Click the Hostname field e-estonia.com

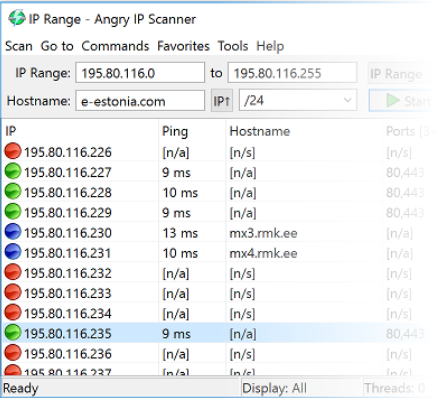140,101
